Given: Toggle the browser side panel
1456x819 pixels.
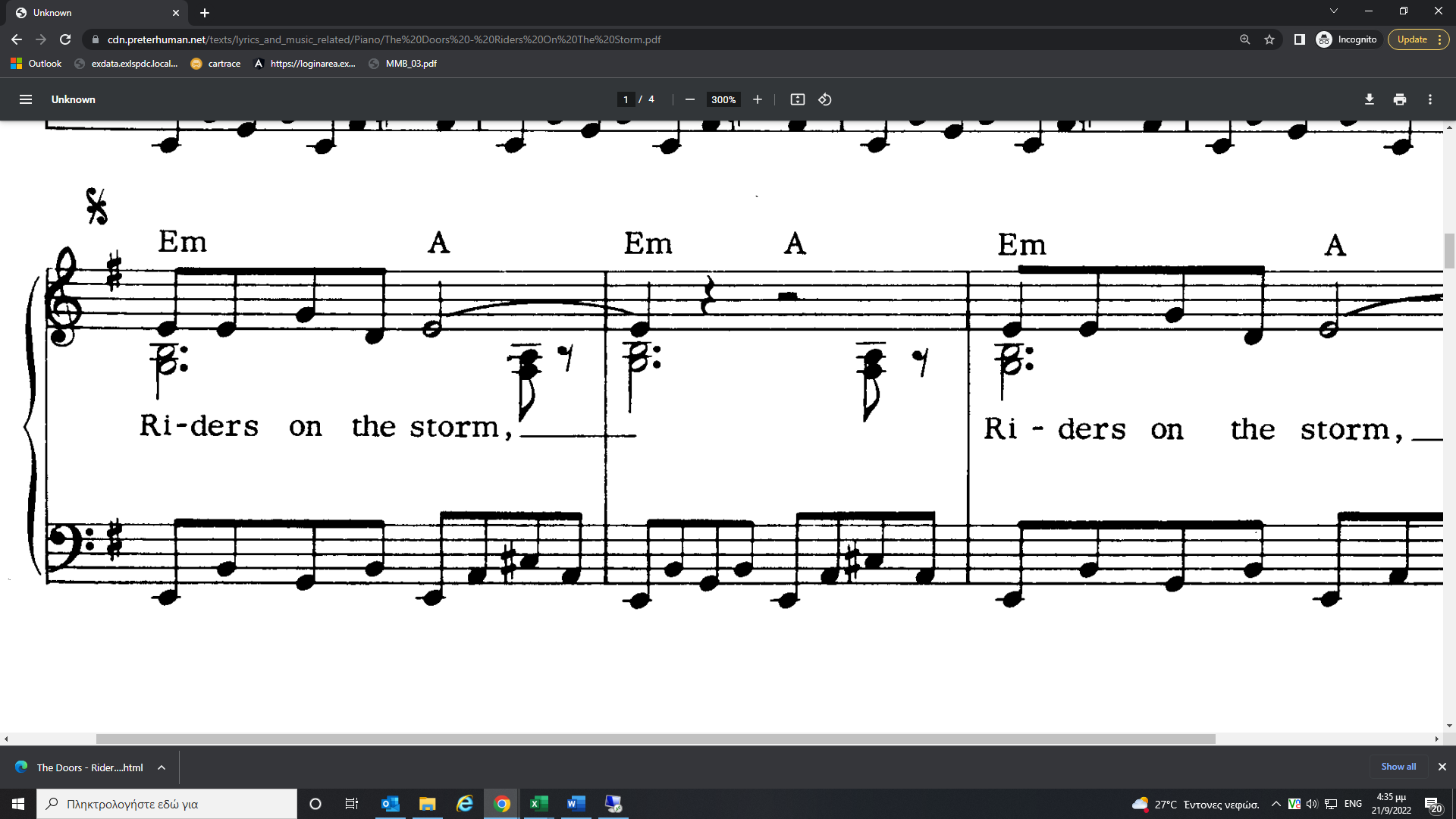Looking at the screenshot, I should tap(1299, 39).
